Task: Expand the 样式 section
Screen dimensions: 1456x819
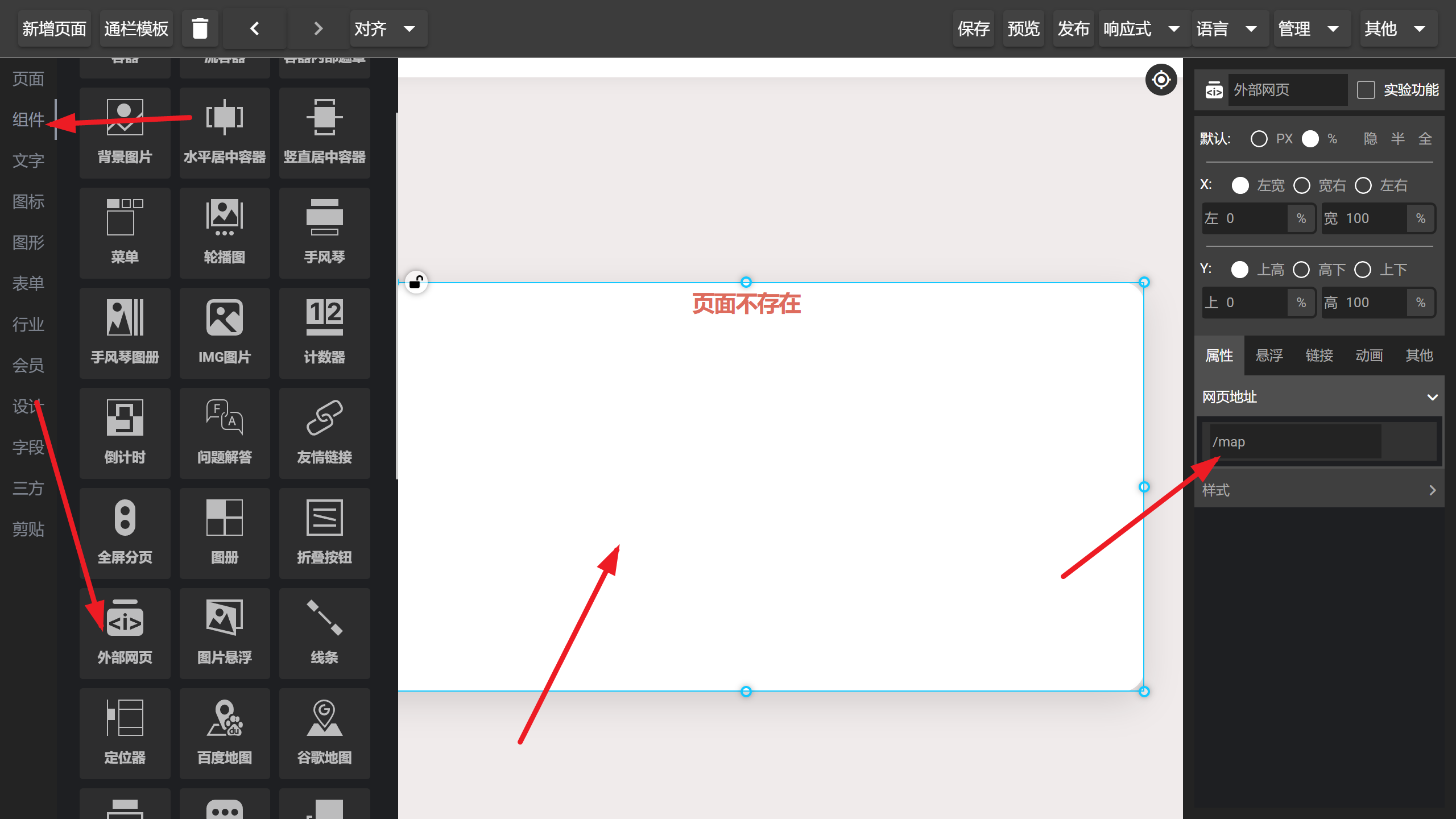Action: click(1319, 490)
